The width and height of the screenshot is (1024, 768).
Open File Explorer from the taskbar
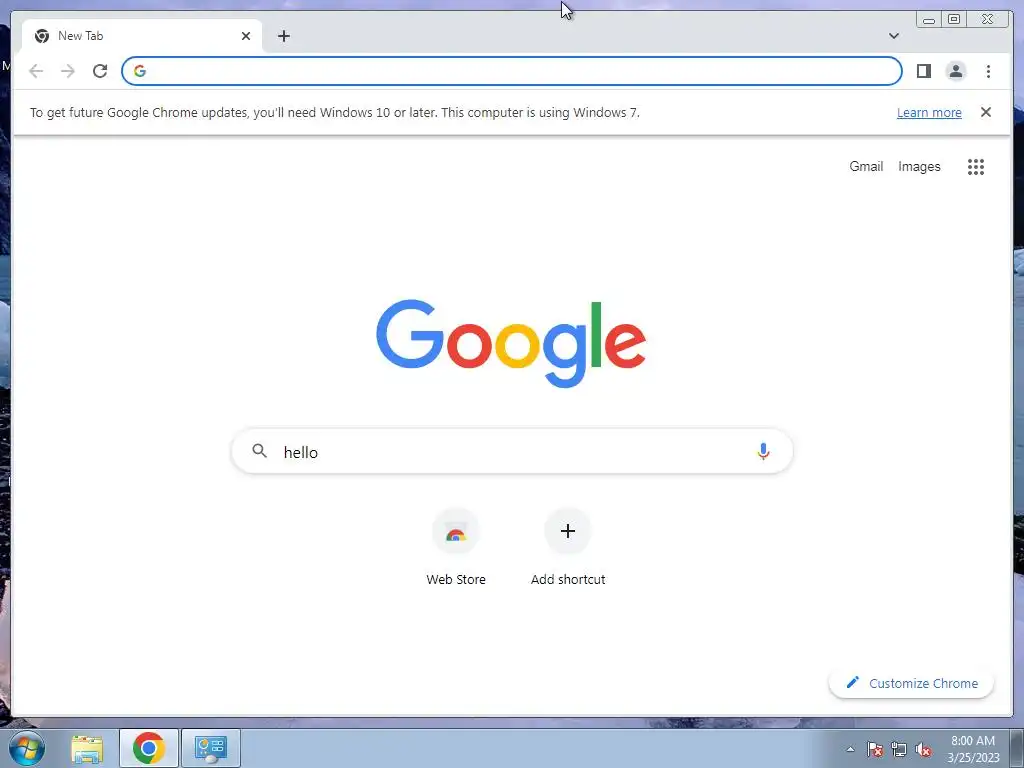tap(87, 749)
